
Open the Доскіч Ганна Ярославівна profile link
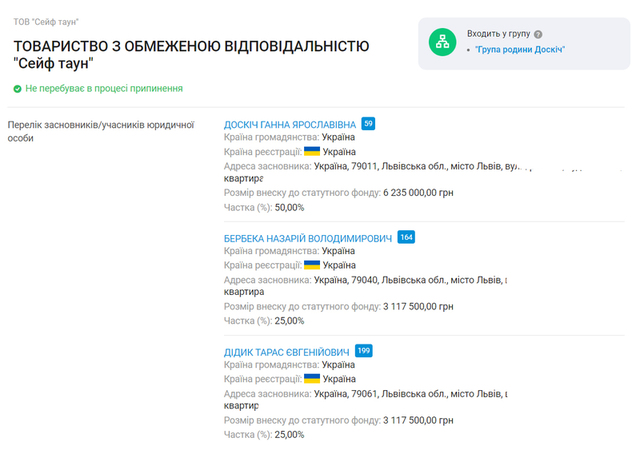290,124
